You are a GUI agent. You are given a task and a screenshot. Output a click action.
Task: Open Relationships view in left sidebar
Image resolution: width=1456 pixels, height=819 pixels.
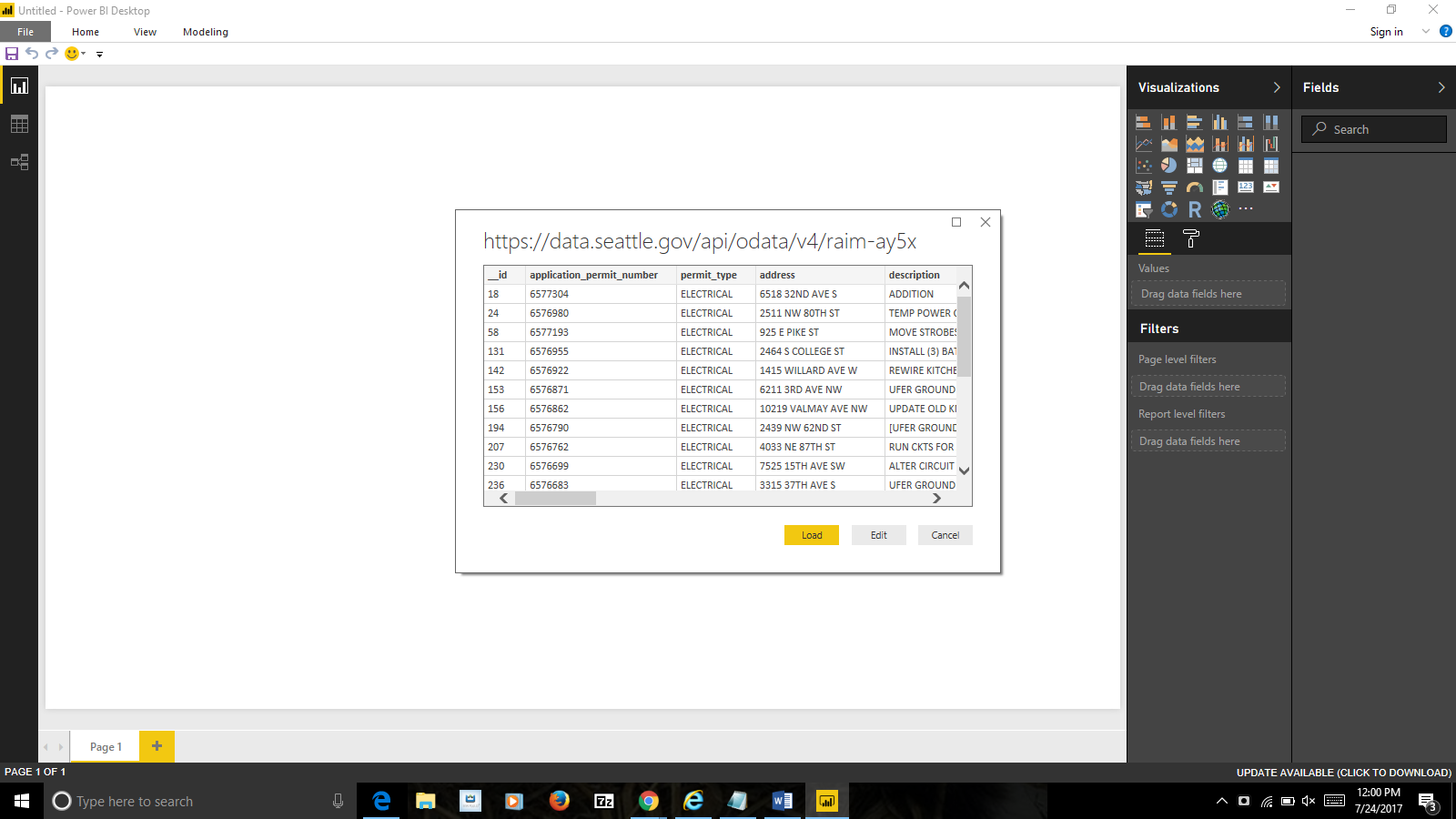[19, 163]
